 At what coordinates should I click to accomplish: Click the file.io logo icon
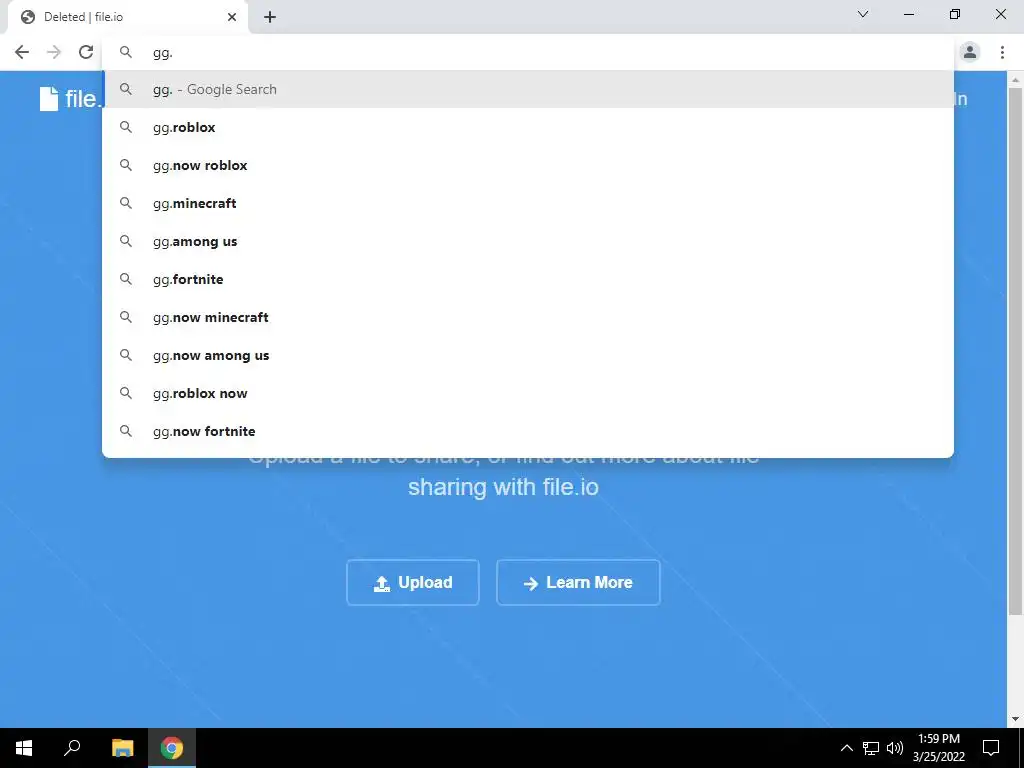49,99
